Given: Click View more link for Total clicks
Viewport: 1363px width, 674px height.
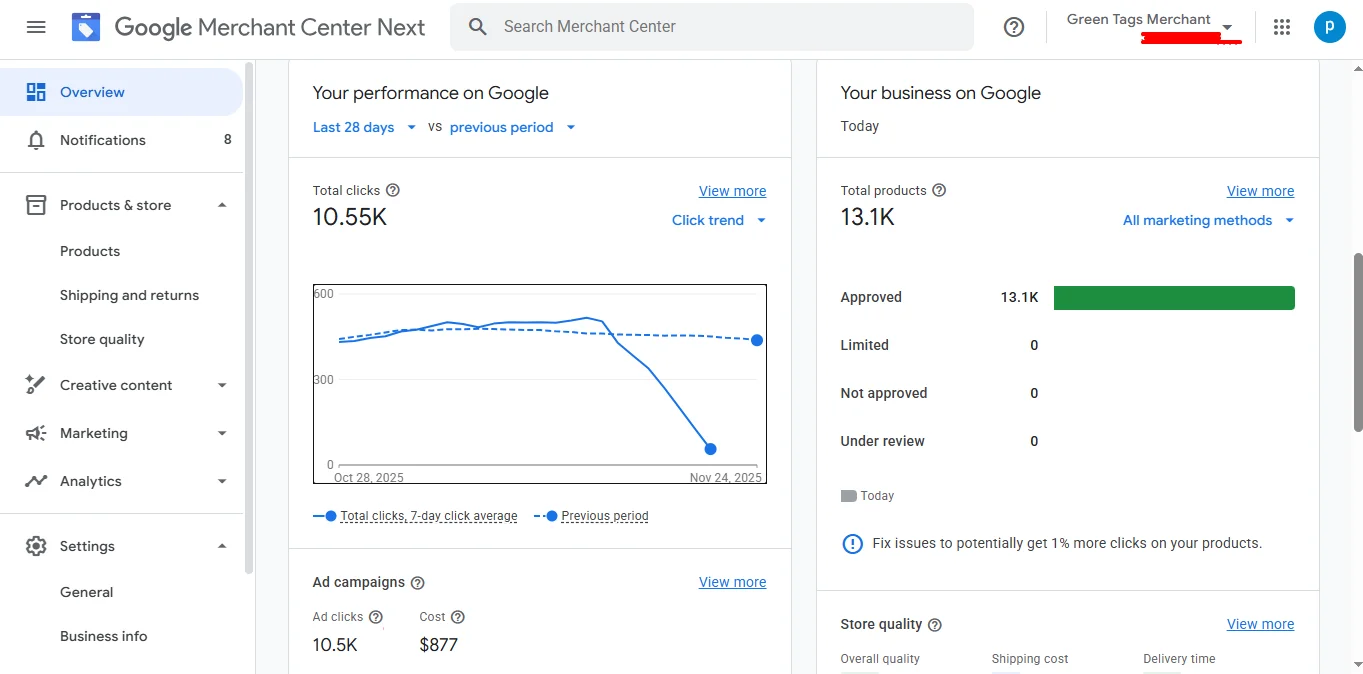Looking at the screenshot, I should pos(732,191).
